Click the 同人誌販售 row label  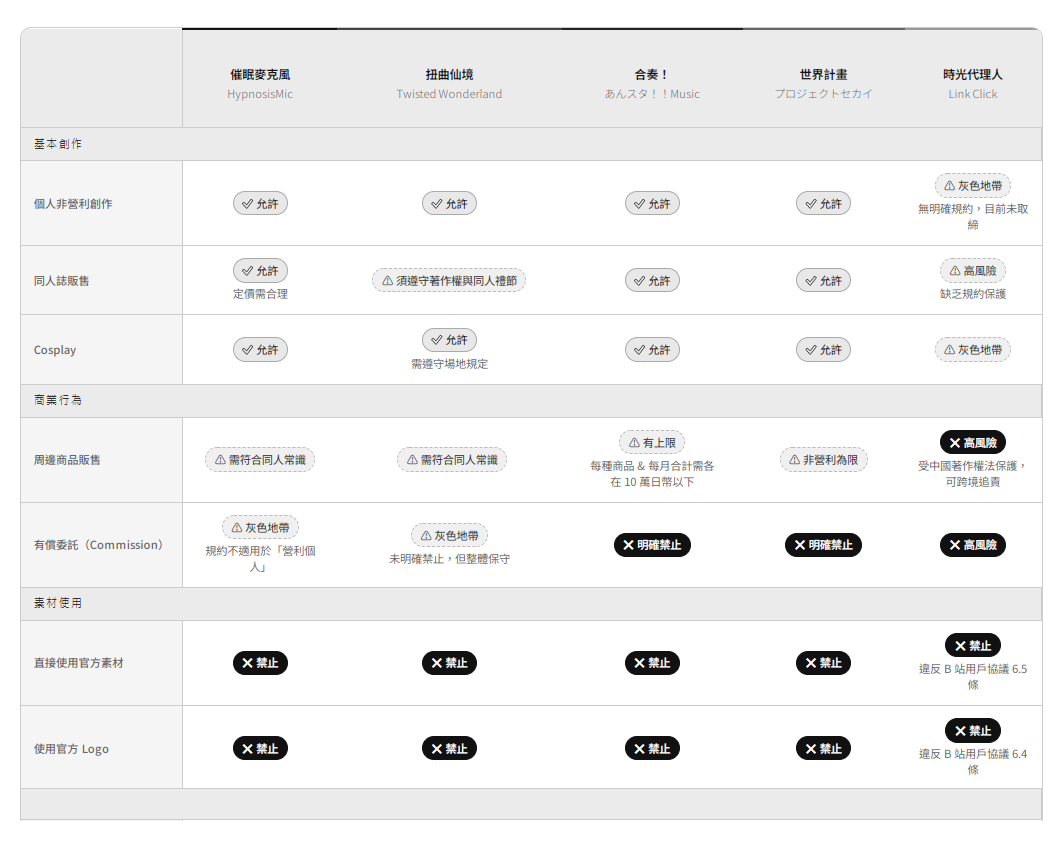click(x=62, y=281)
